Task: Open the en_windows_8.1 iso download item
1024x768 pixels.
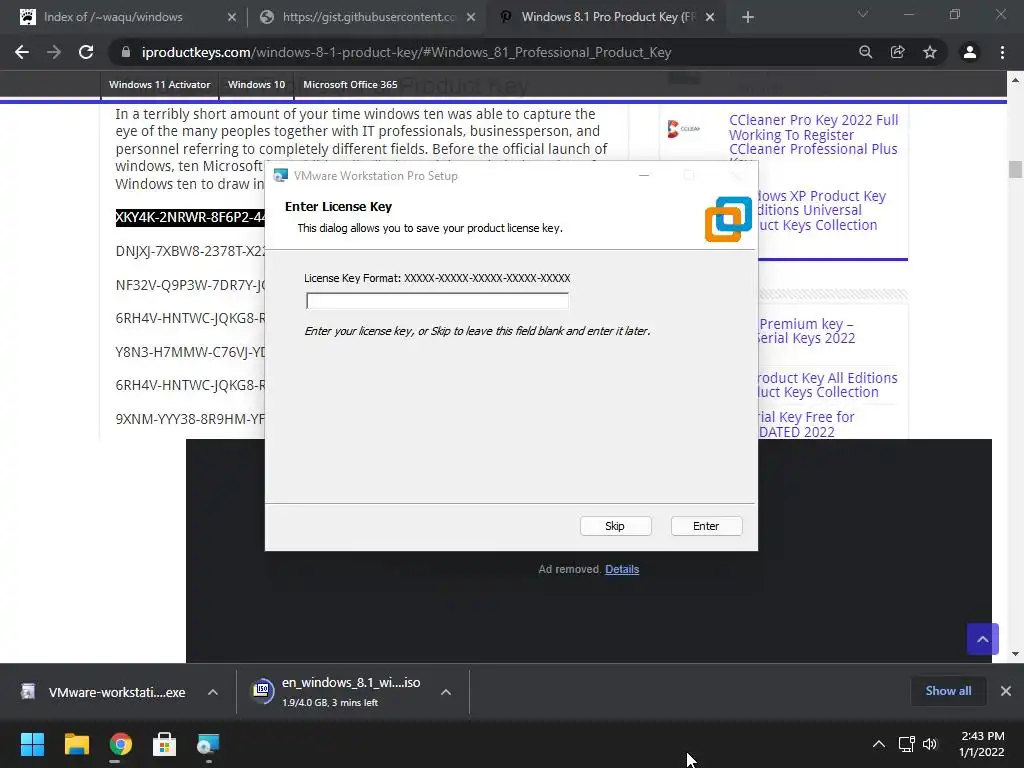Action: tap(338, 692)
